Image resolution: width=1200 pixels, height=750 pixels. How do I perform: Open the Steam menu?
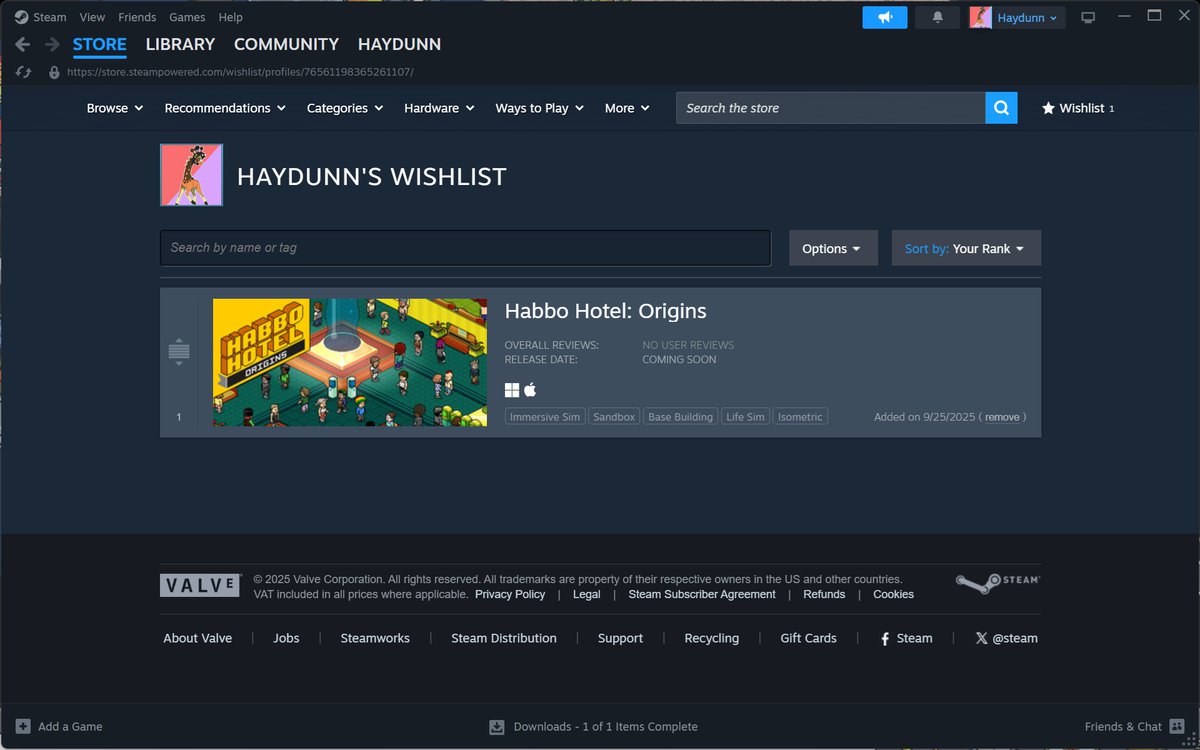[x=50, y=17]
